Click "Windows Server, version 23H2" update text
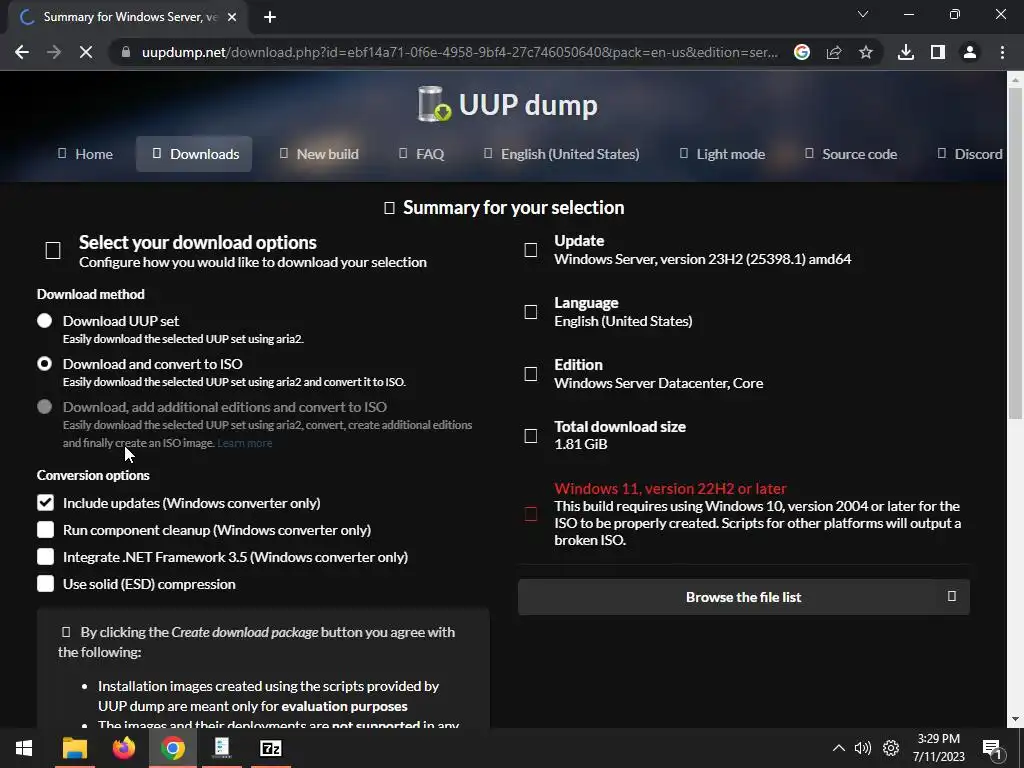1024x768 pixels. coord(703,259)
